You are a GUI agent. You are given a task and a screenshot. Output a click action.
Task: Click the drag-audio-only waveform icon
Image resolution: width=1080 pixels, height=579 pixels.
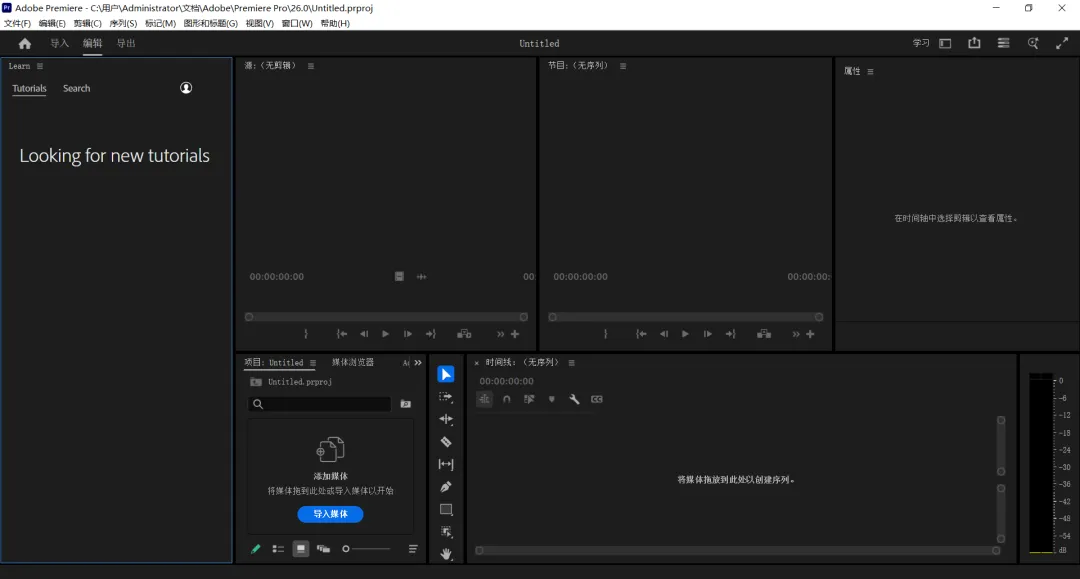422,277
